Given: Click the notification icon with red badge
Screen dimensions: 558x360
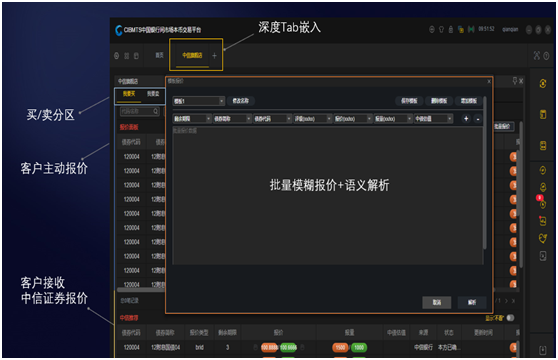Looking at the screenshot, I should tap(542, 203).
